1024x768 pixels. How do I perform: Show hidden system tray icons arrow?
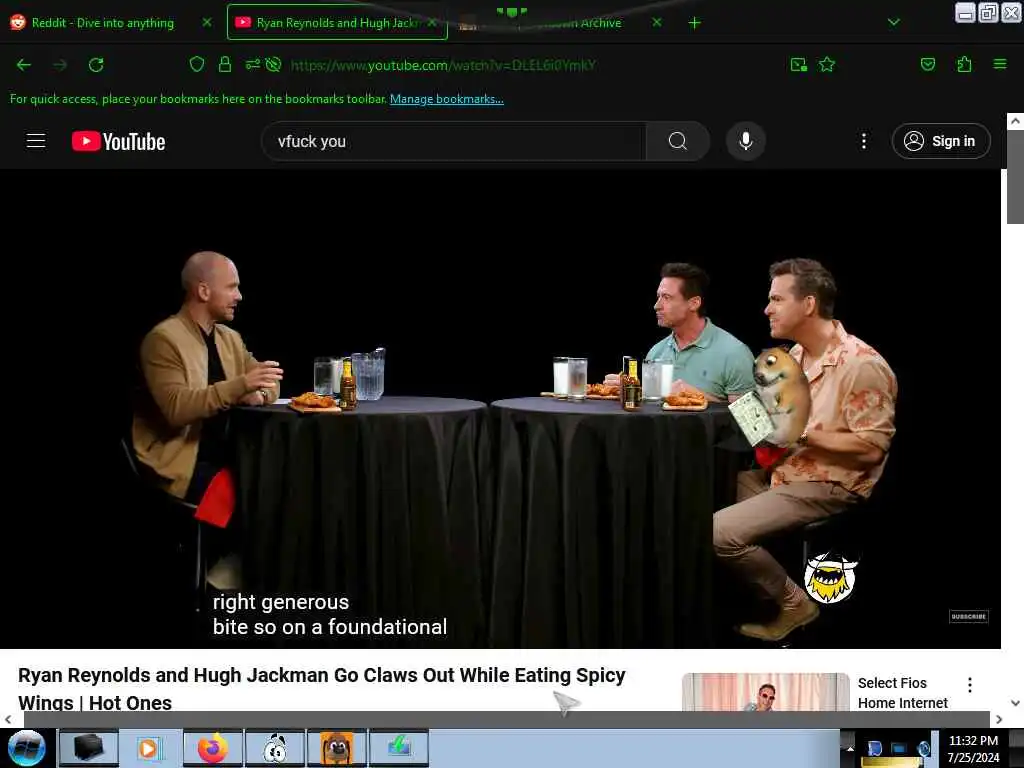point(850,748)
